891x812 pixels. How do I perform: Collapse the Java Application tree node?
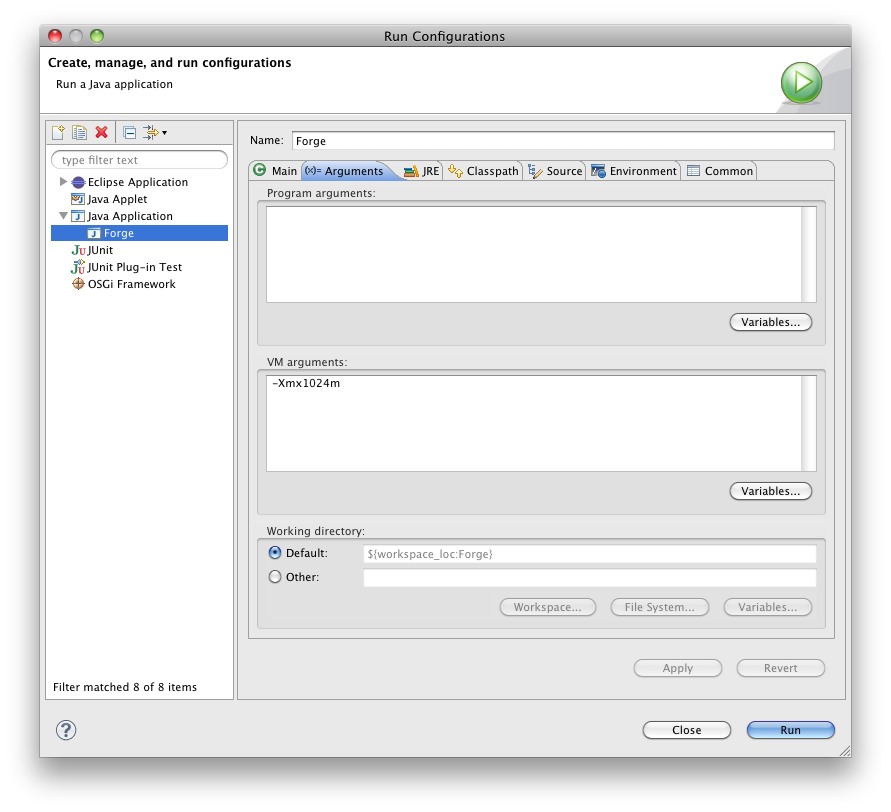coord(63,216)
